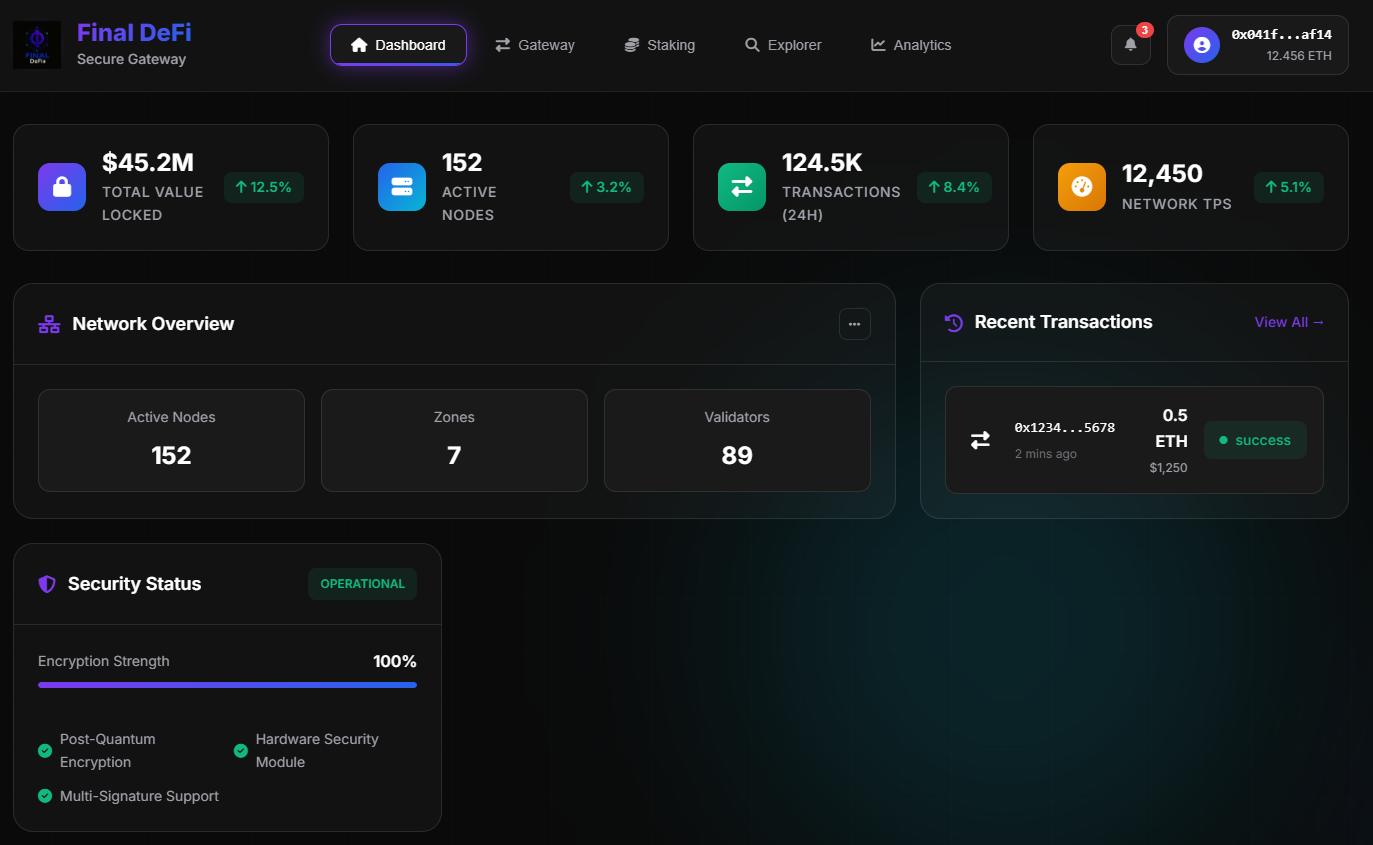Open the 0x1234...5678 transaction row
This screenshot has width=1373, height=845.
pyautogui.click(x=1134, y=440)
